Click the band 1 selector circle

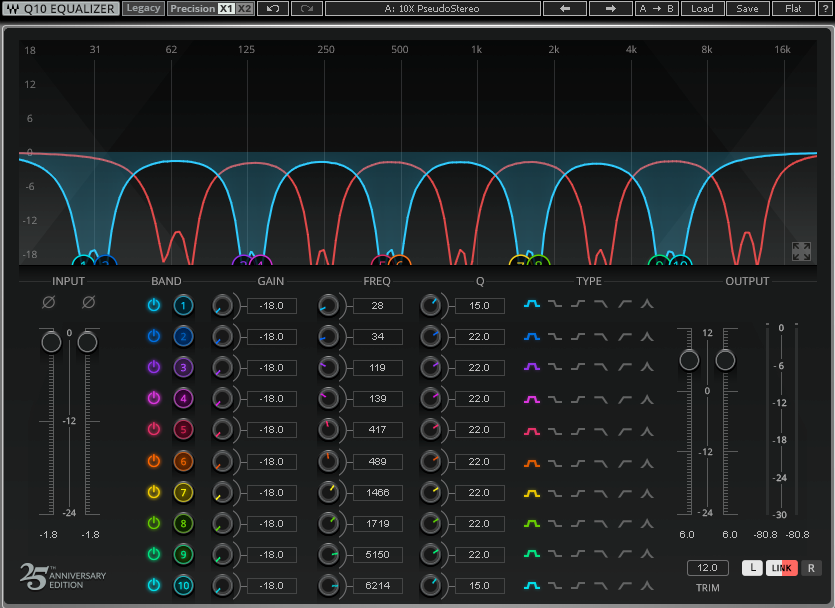(183, 306)
